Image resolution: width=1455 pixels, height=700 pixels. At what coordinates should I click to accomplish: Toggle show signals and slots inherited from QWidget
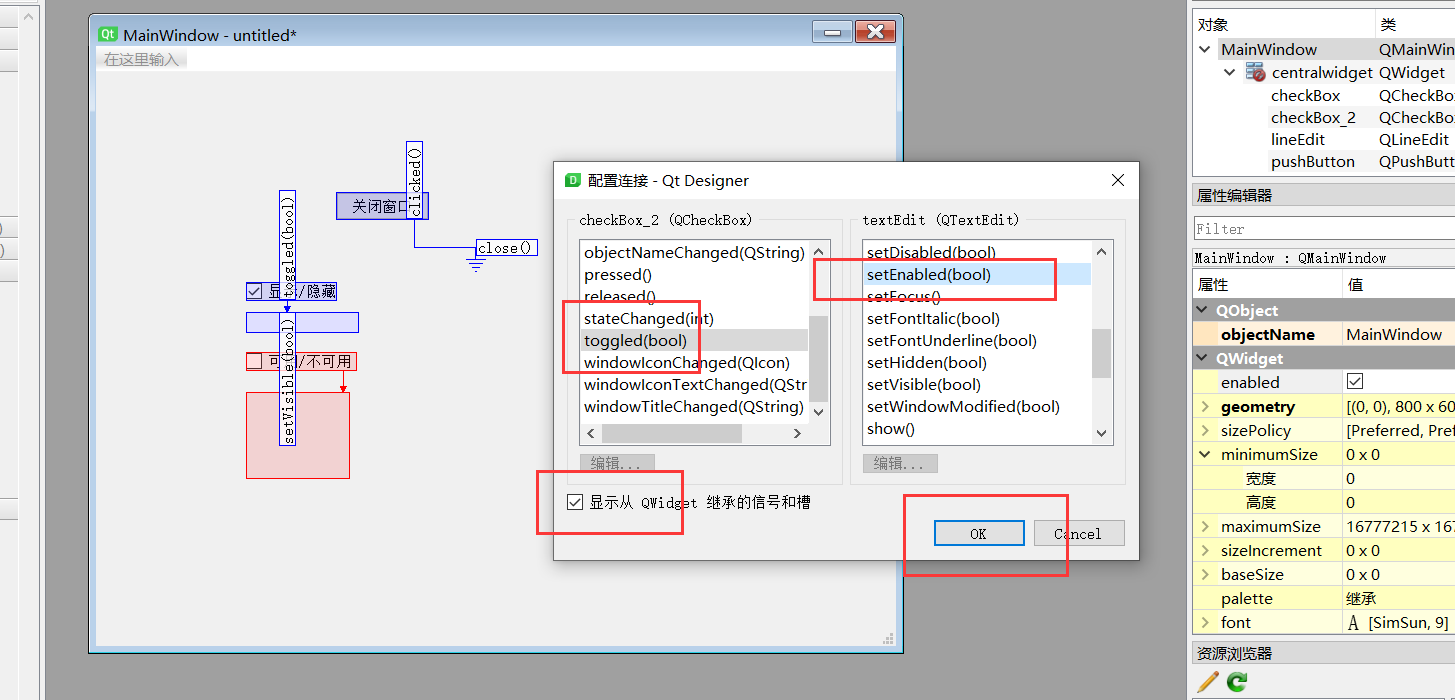click(574, 502)
